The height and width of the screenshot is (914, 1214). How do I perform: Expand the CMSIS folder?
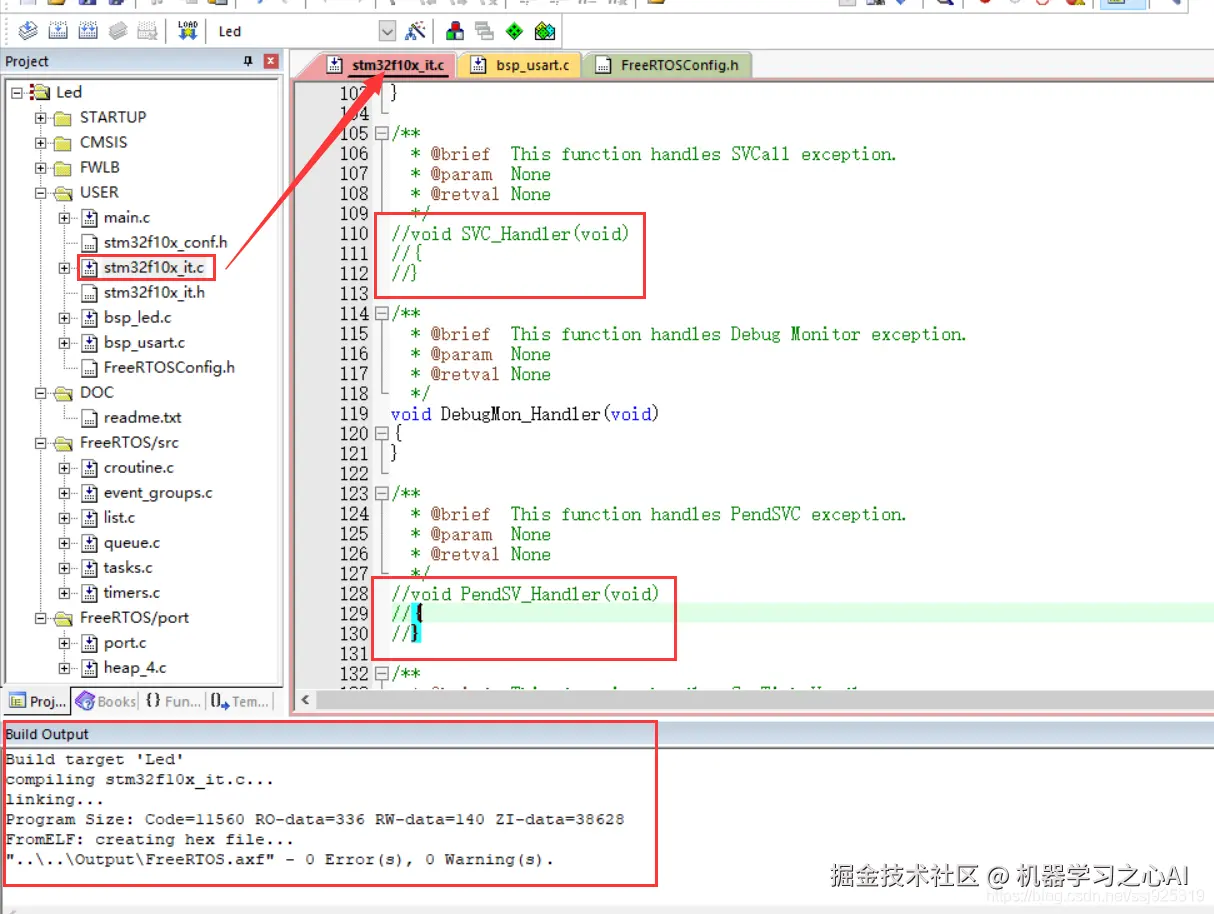click(x=41, y=142)
